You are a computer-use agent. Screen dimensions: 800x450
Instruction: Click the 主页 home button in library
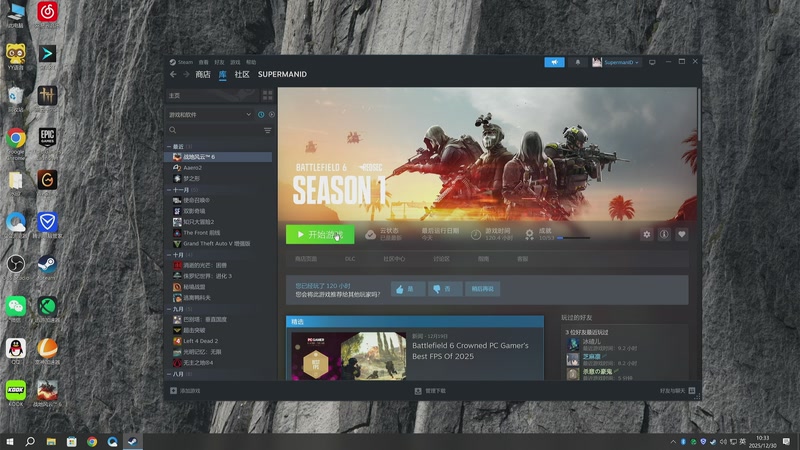[212, 95]
